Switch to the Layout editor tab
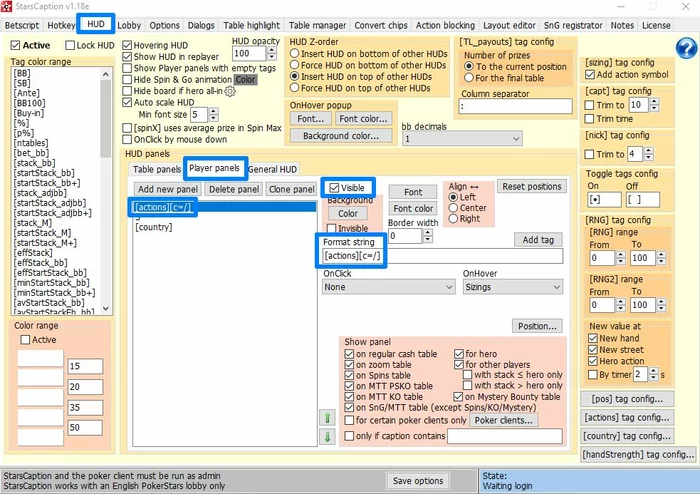This screenshot has width=700, height=494. (509, 25)
